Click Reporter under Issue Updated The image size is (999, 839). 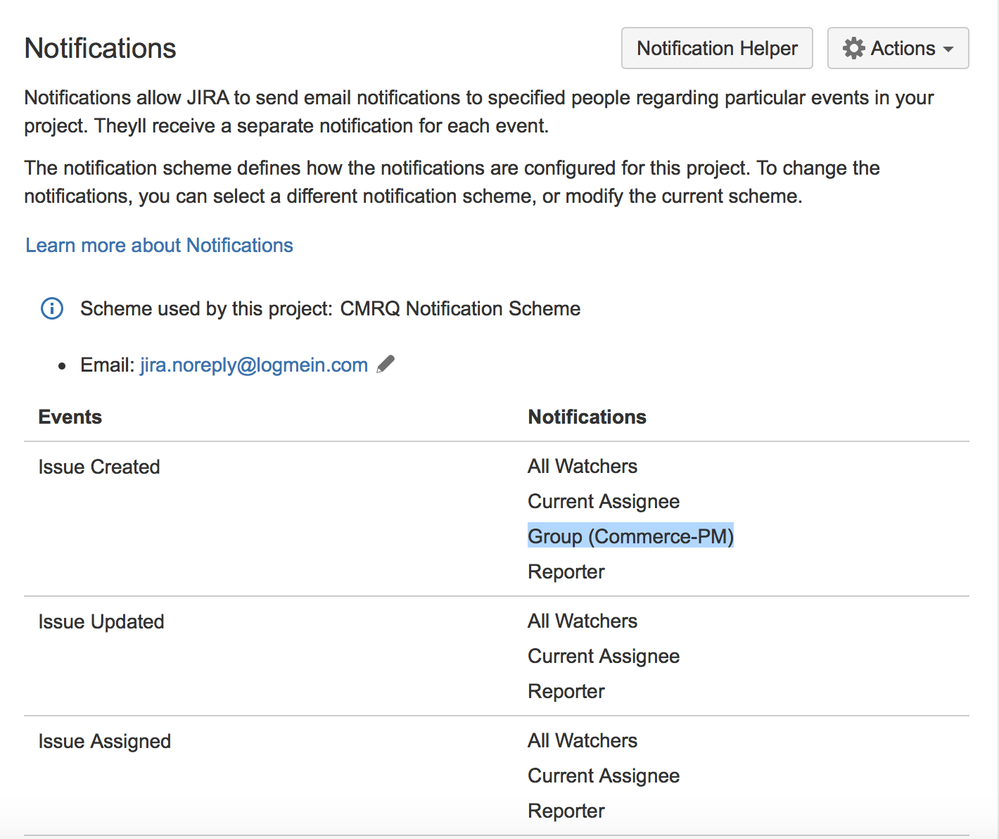coord(566,691)
